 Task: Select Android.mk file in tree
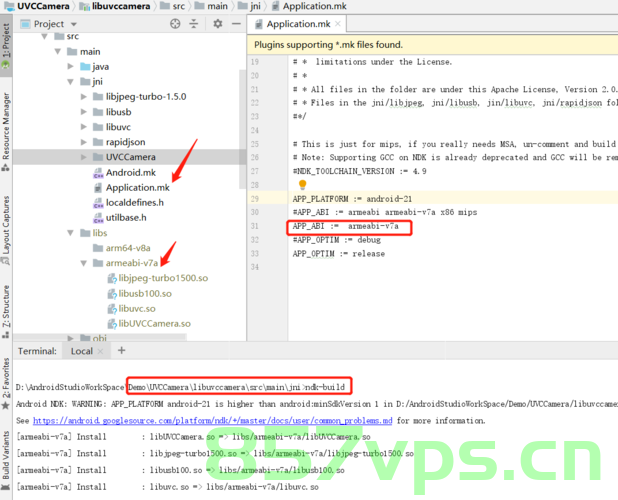pos(130,173)
